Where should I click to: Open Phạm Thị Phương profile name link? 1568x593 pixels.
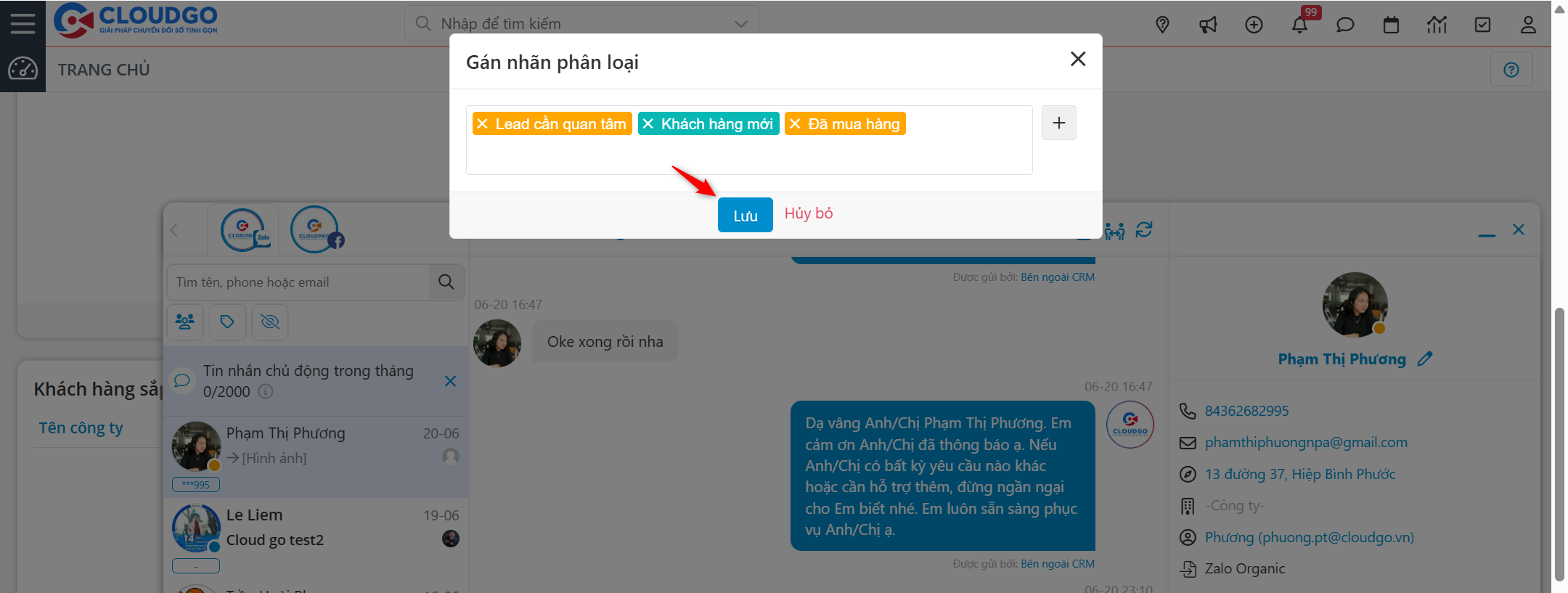(x=1342, y=359)
